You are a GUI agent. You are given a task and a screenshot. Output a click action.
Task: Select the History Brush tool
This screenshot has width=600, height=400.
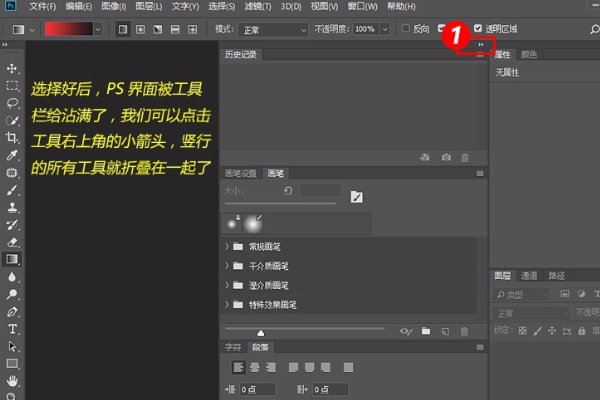(12, 225)
